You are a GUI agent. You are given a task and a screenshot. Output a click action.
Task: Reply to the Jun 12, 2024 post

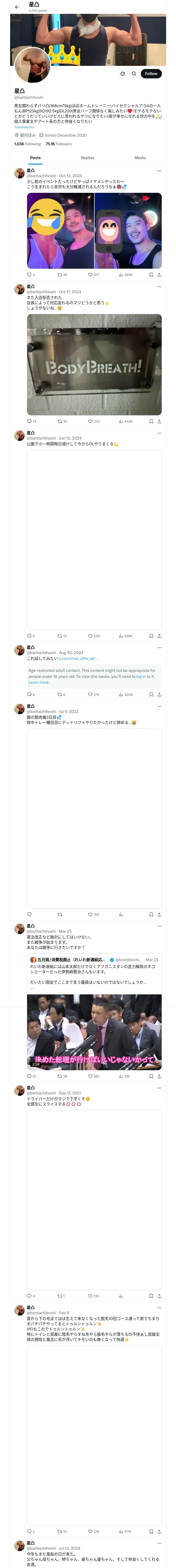coord(29,636)
